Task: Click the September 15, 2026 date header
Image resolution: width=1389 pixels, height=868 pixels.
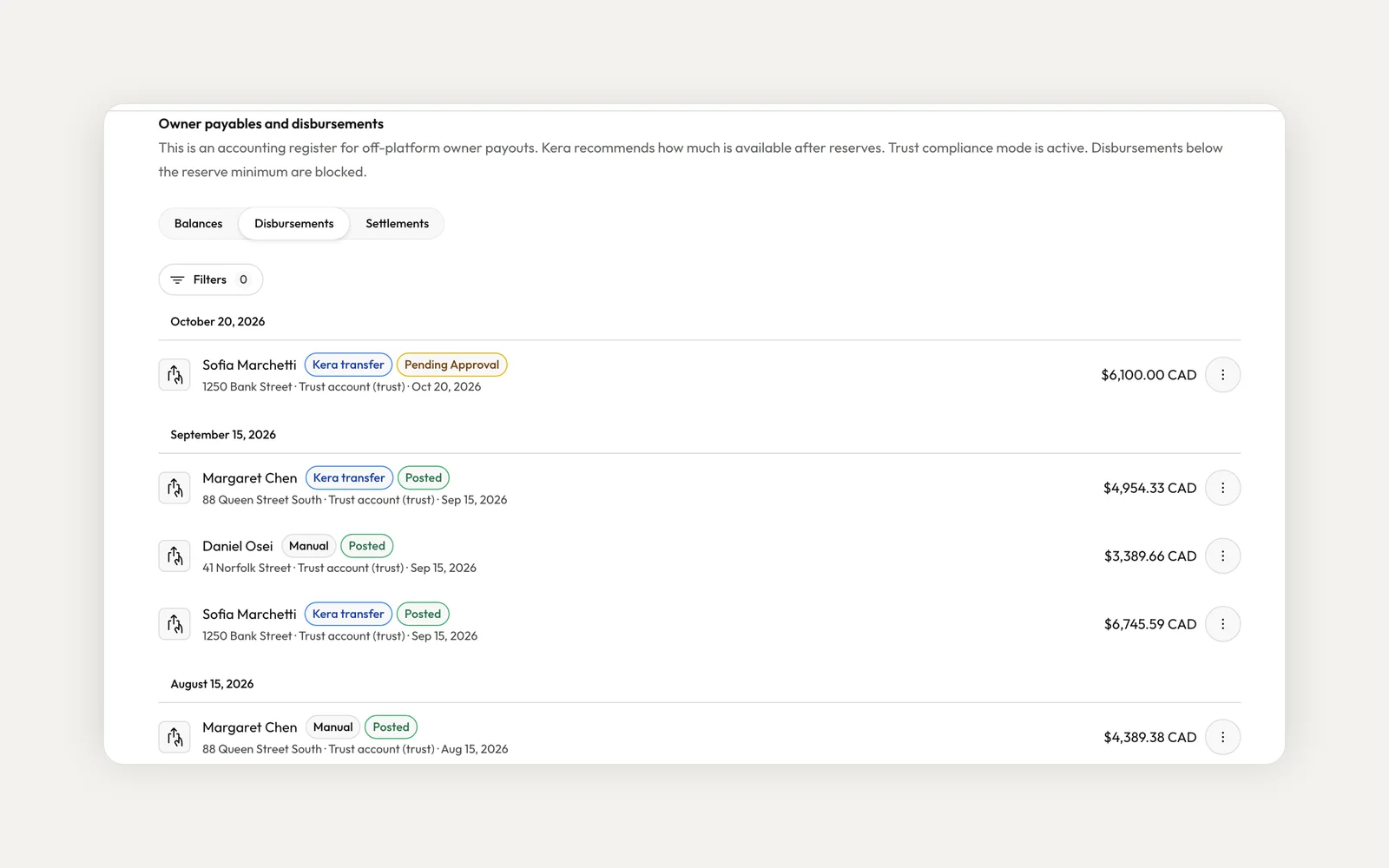Action: pyautogui.click(x=223, y=435)
